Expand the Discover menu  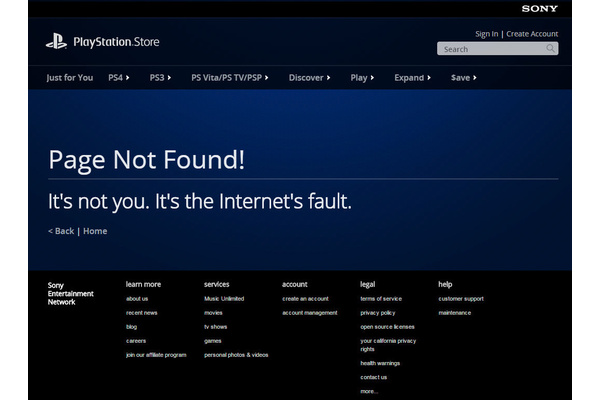tap(310, 78)
